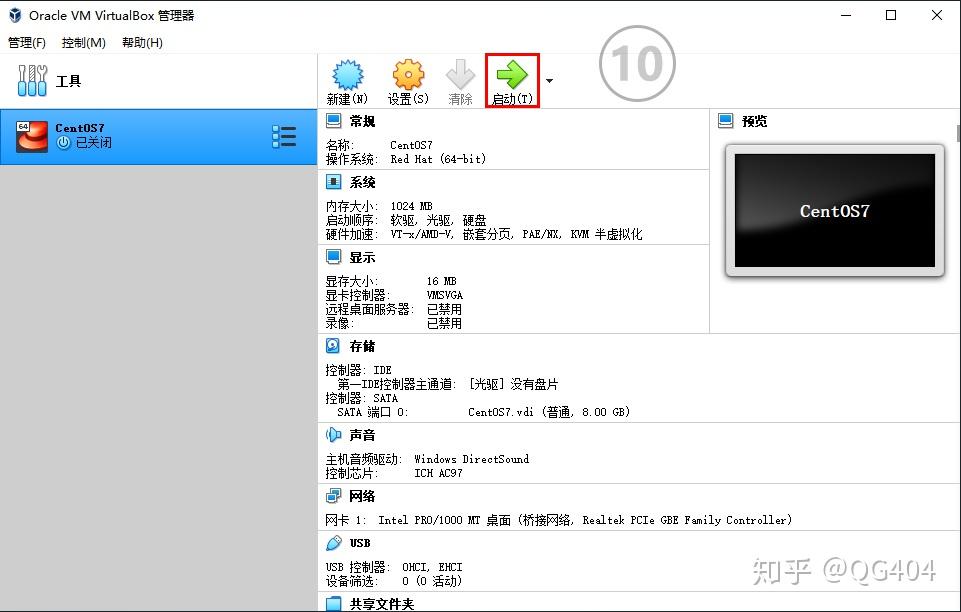This screenshot has width=961, height=612.
Task: Open the CentOS7 VM list menu icon
Action: pyautogui.click(x=285, y=137)
